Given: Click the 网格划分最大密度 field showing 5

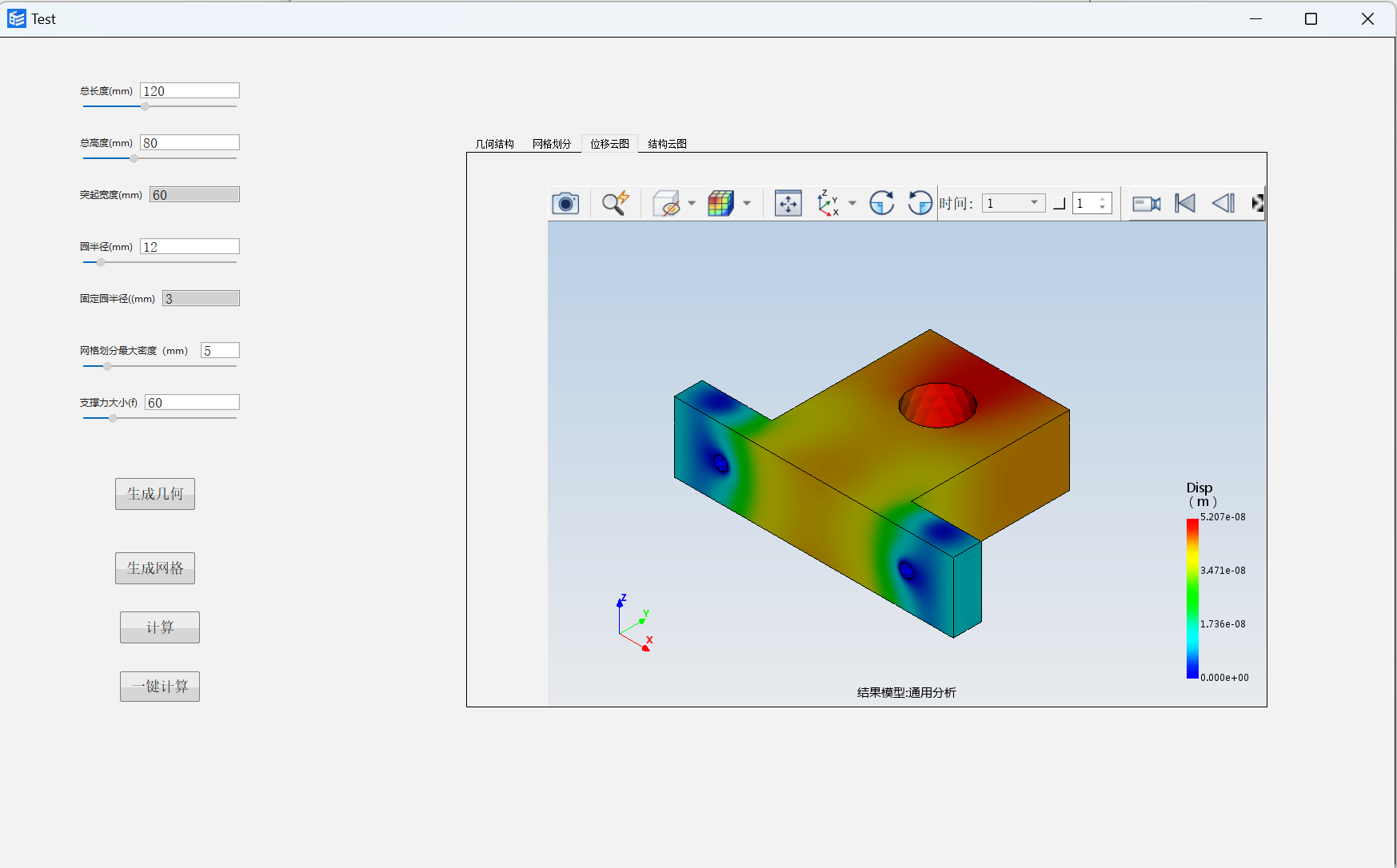Looking at the screenshot, I should click(220, 351).
